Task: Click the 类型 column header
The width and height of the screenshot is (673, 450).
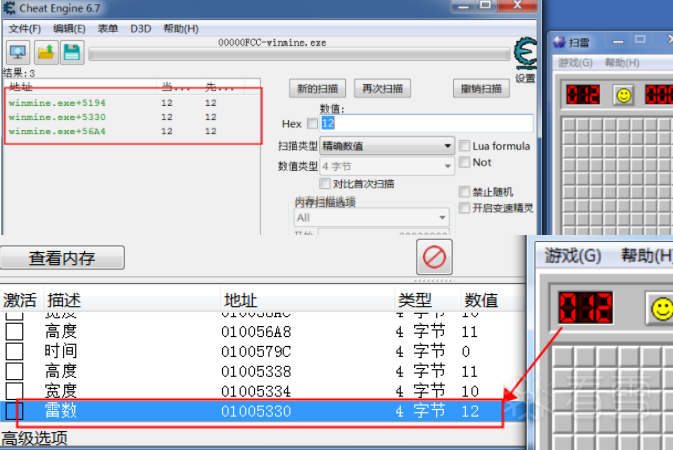Action: click(414, 300)
